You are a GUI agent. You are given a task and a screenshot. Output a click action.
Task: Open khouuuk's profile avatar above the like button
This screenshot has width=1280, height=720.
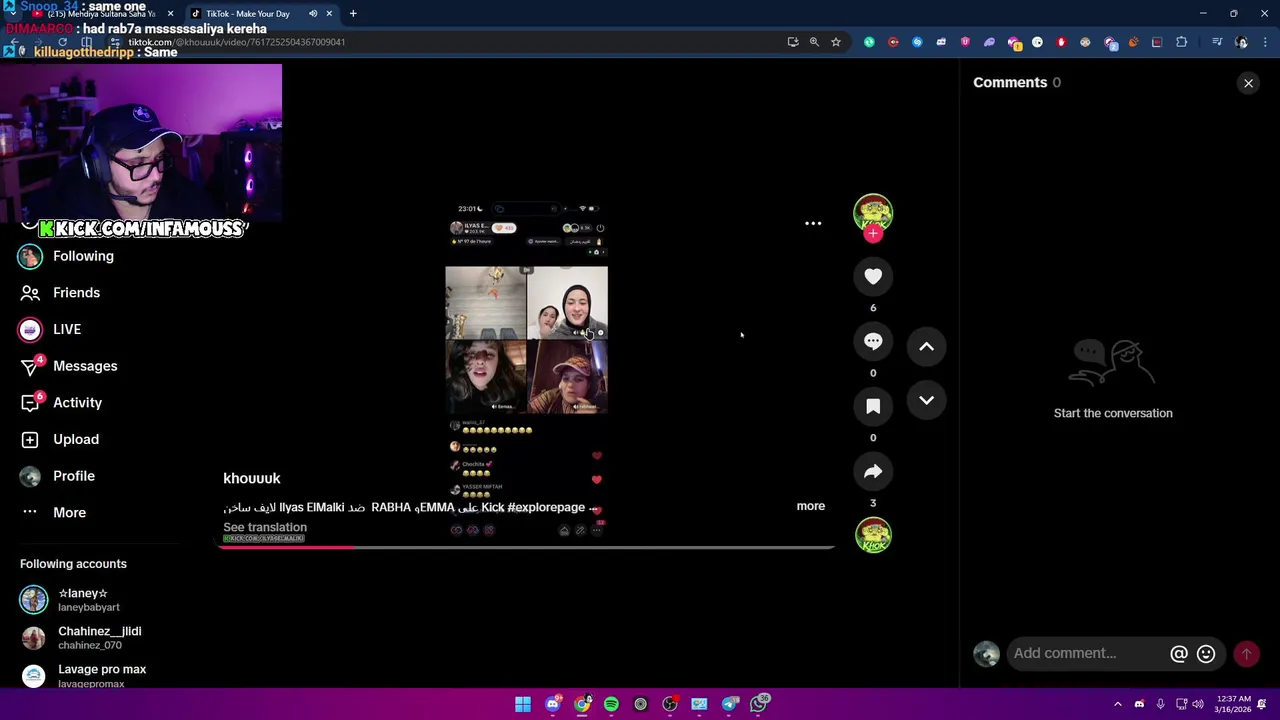[x=873, y=212]
